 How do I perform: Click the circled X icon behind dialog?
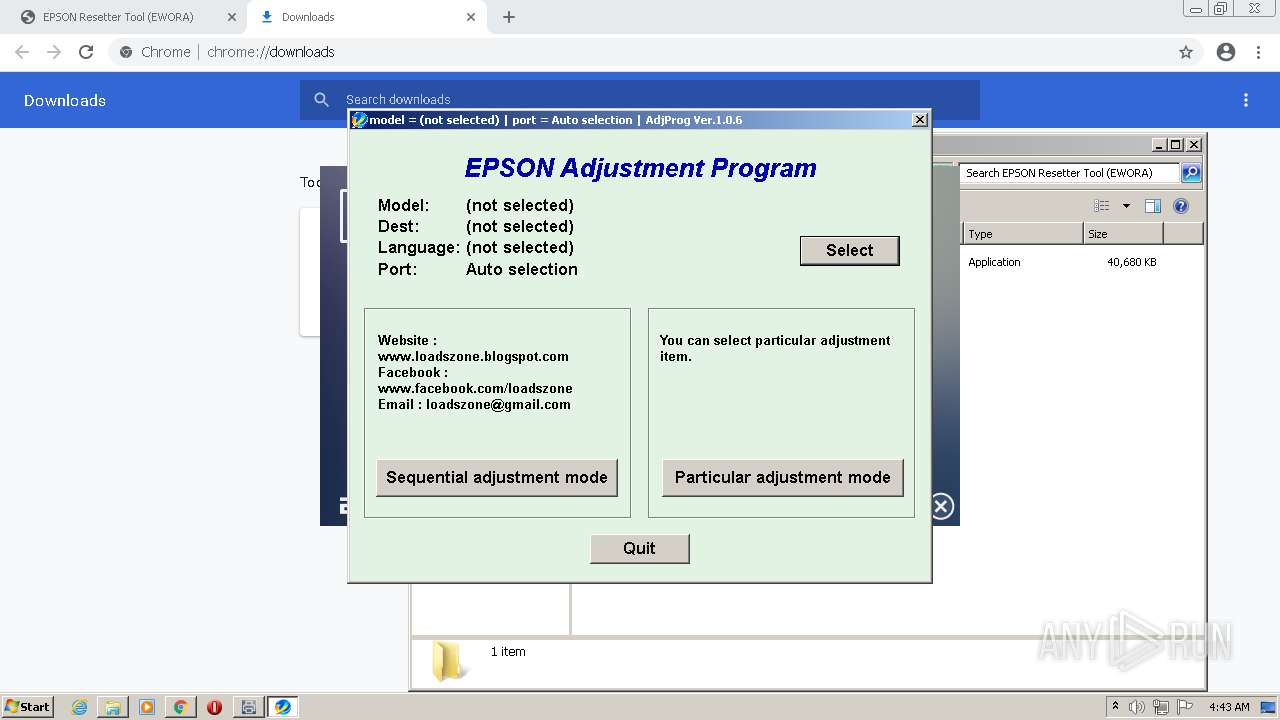tap(942, 507)
